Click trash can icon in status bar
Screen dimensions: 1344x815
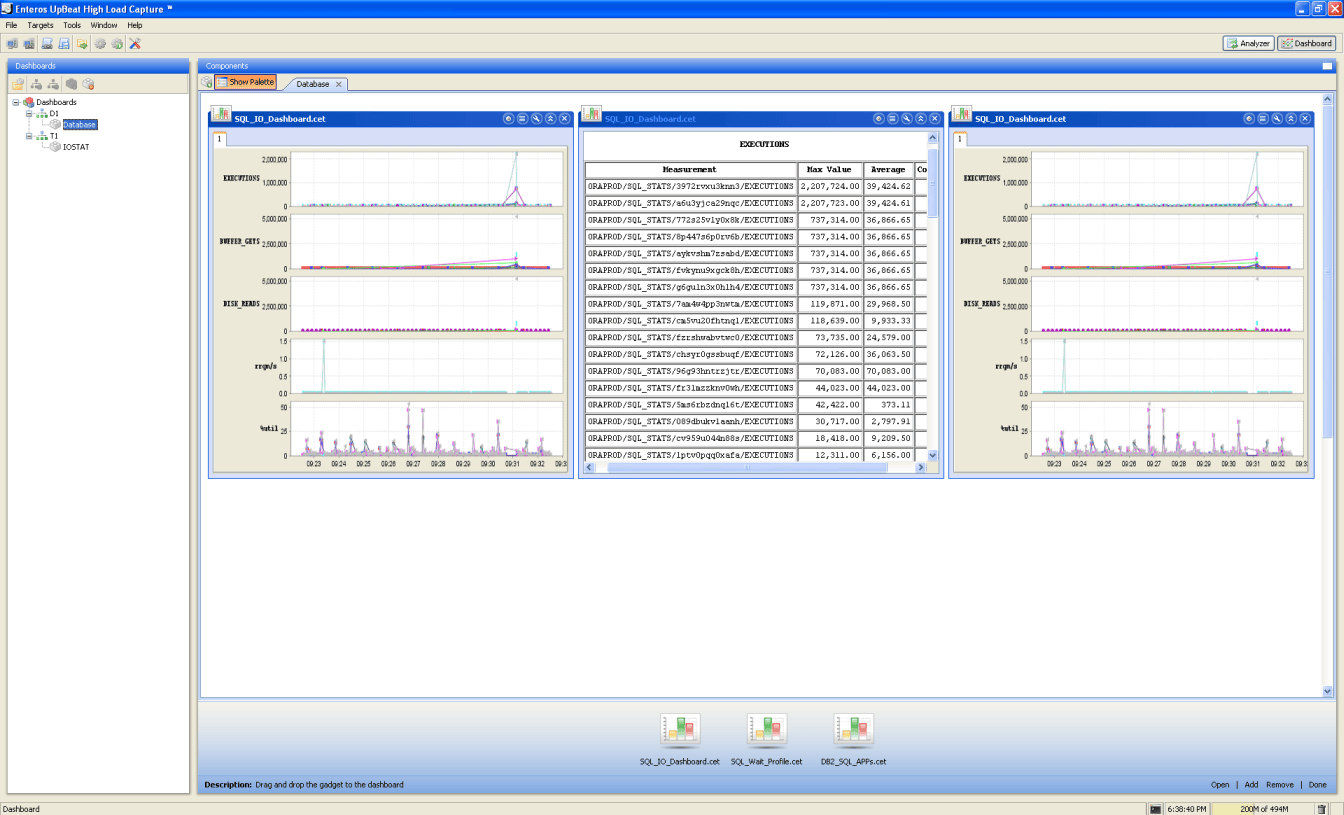click(1321, 809)
